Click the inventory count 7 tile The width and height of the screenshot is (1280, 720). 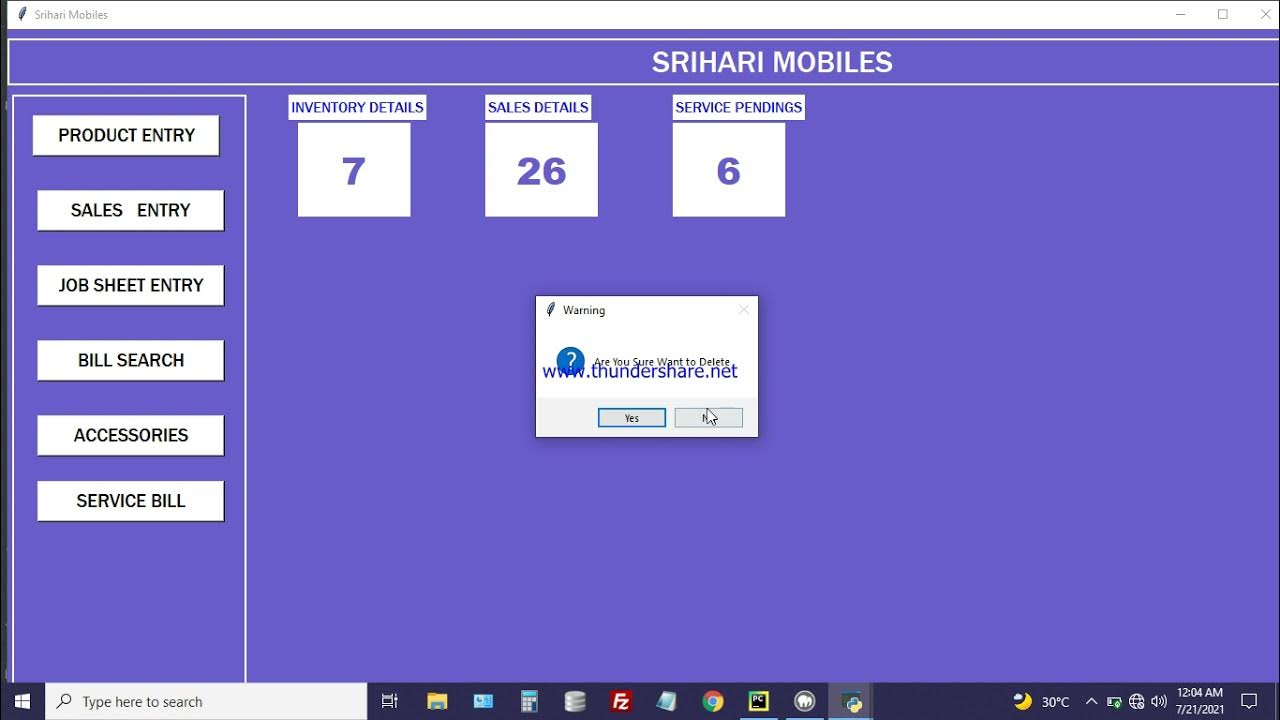pyautogui.click(x=354, y=170)
